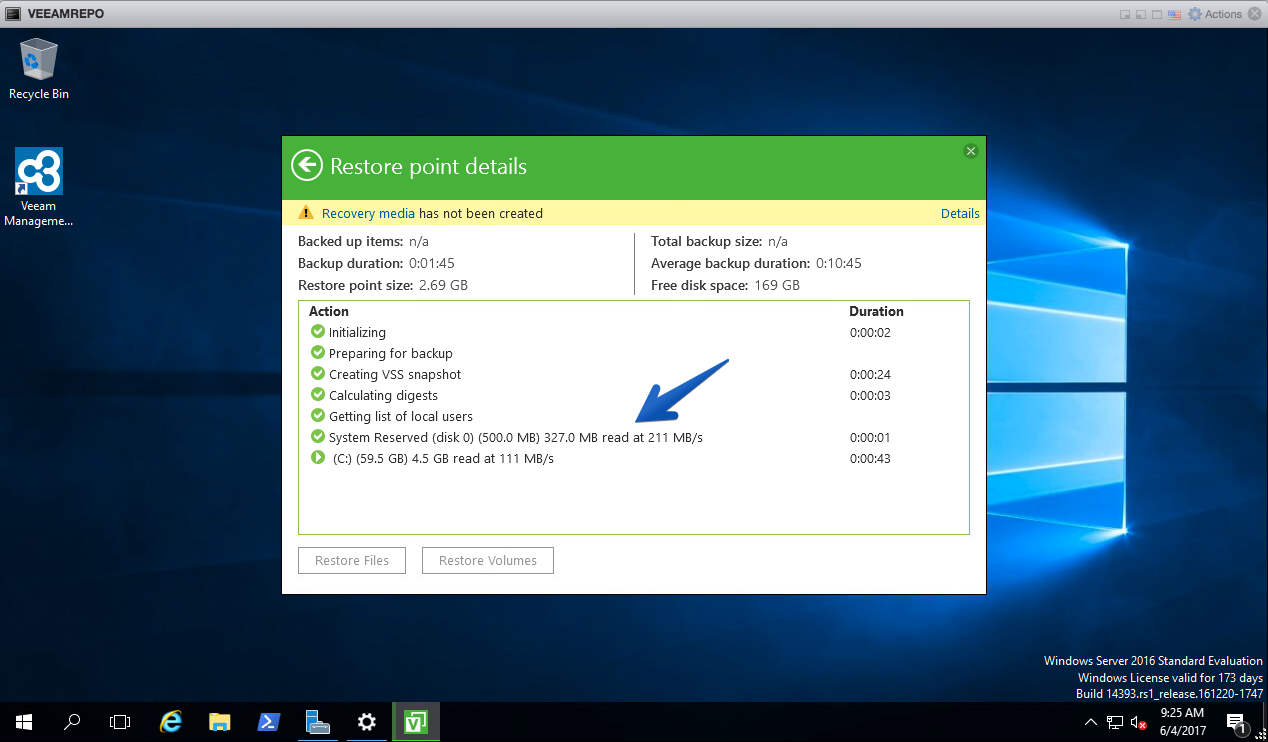
Task: Open taskbar Search magnifier
Action: click(x=72, y=721)
